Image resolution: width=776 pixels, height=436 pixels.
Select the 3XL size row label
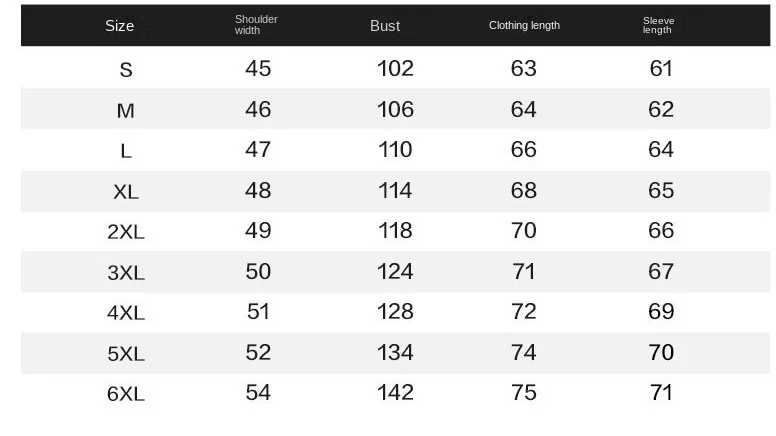point(126,273)
